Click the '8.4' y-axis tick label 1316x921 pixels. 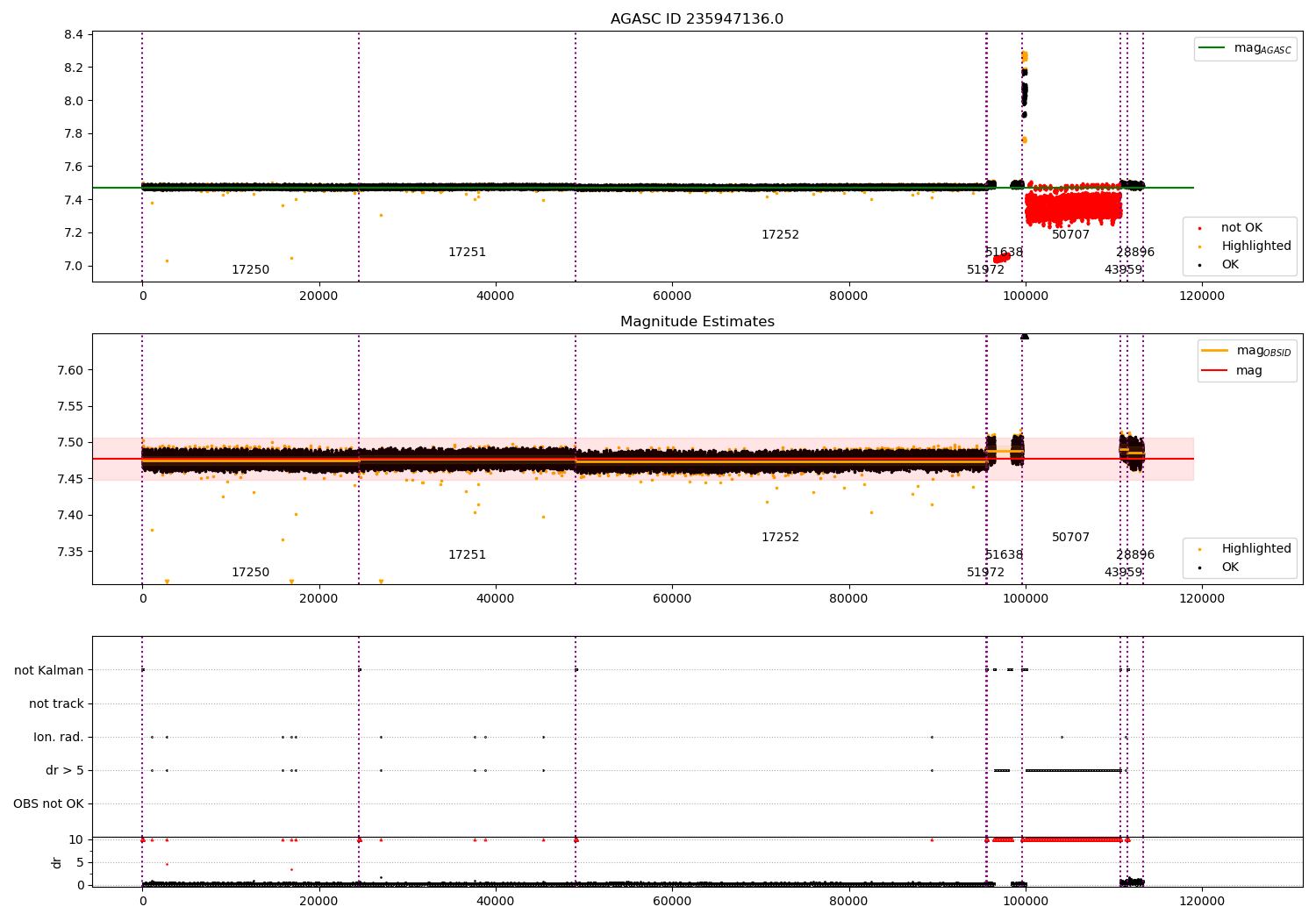(75, 35)
